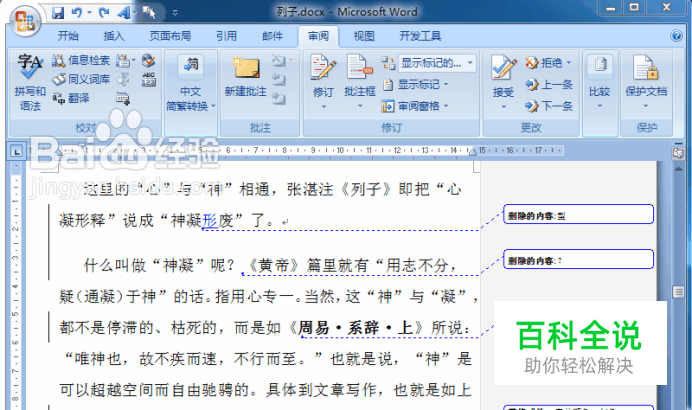Click the text 什么叫做 in the paragraph
Screen dimensions: 692x410
[x=115, y=265]
